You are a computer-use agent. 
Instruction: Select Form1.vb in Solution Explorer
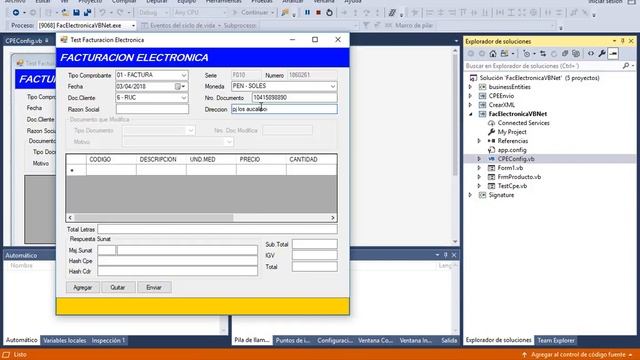[x=510, y=168]
